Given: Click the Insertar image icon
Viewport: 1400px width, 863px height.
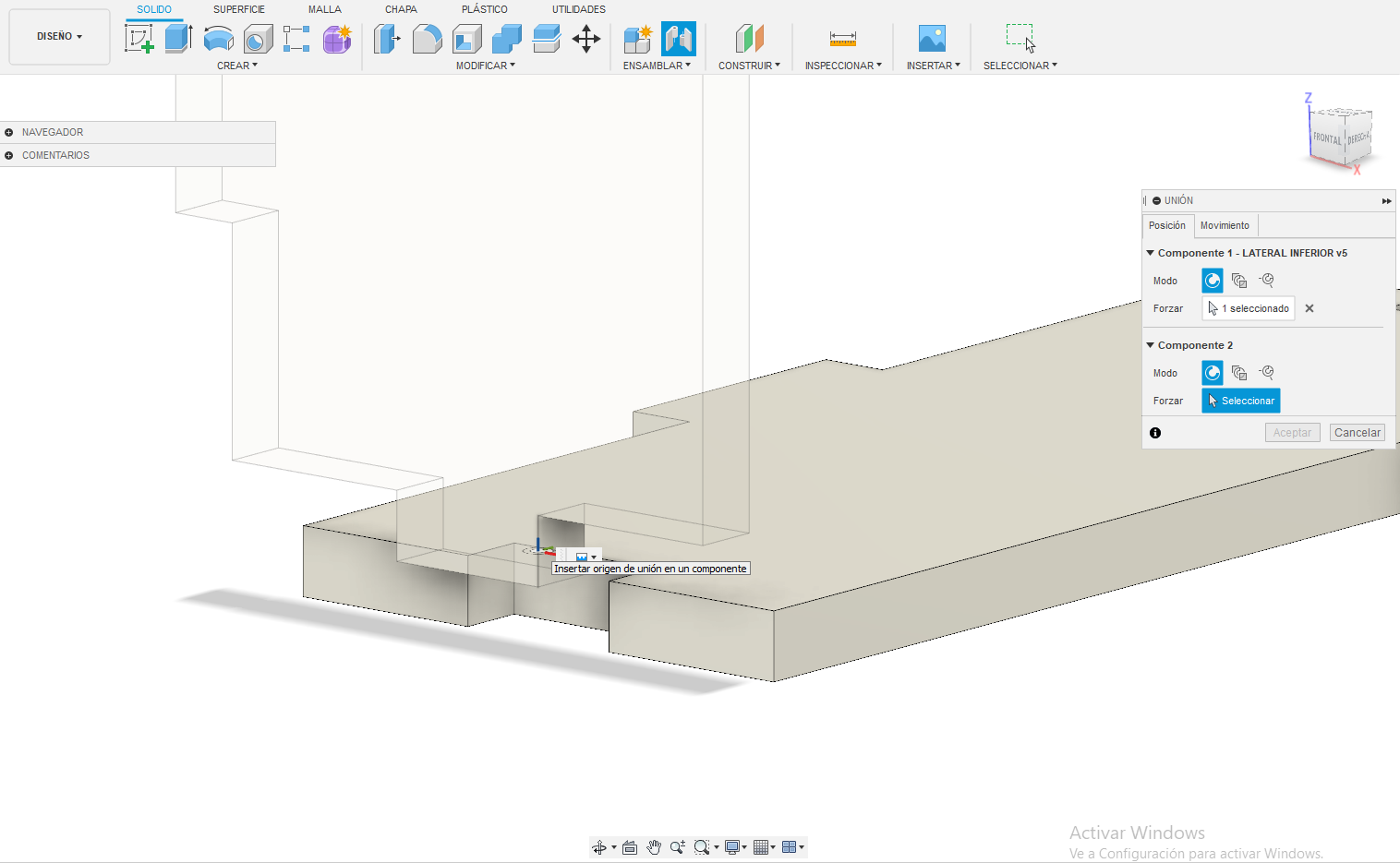Looking at the screenshot, I should 933,39.
